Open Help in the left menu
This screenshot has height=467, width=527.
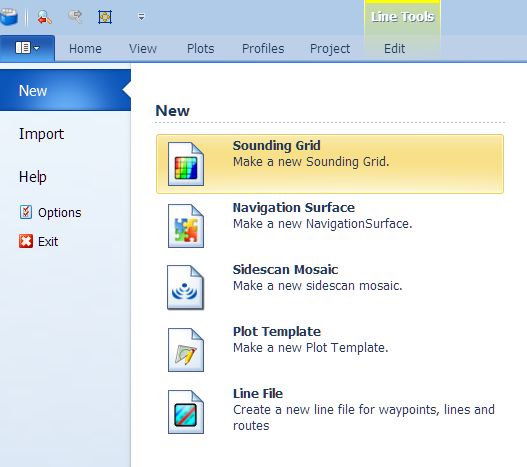(33, 177)
